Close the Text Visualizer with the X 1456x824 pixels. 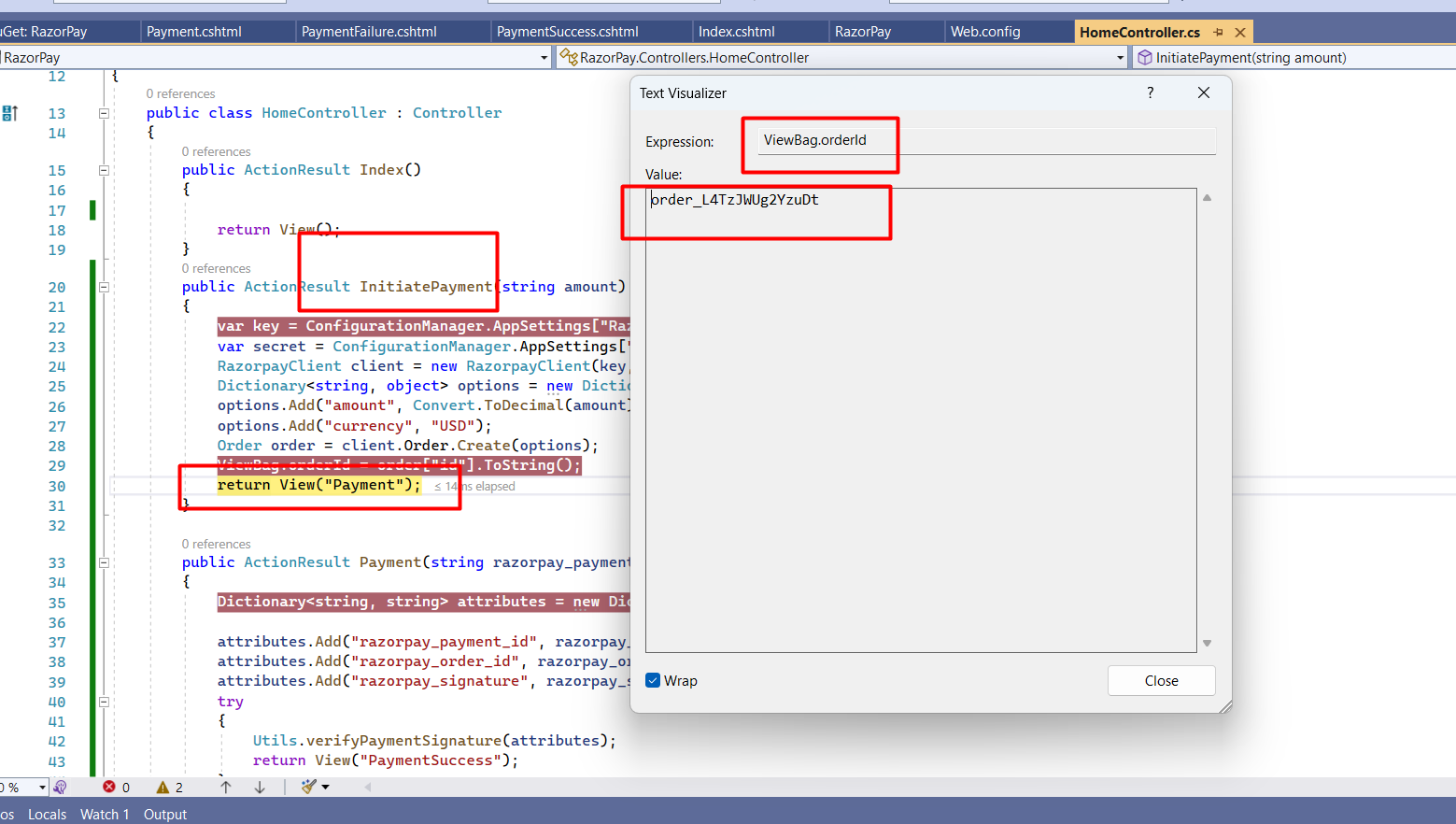click(1204, 92)
